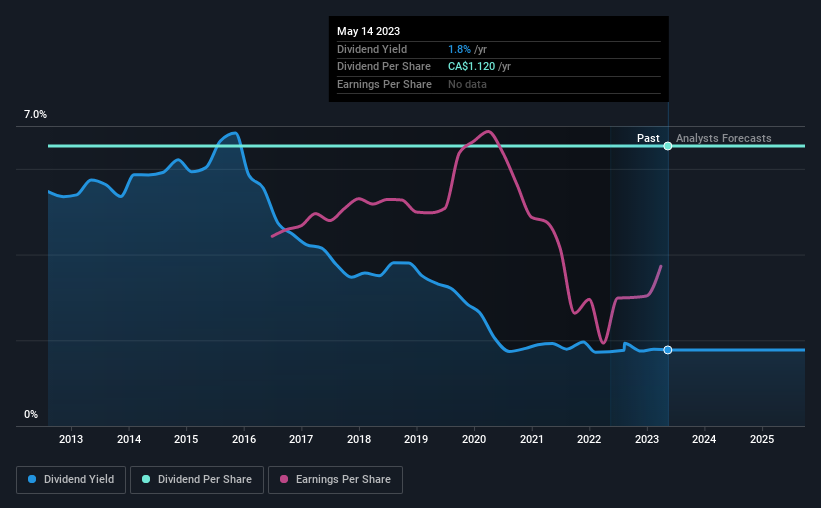Click the 1.8% dividend yield value in tooltip
Image resolution: width=821 pixels, height=508 pixels.
(459, 49)
